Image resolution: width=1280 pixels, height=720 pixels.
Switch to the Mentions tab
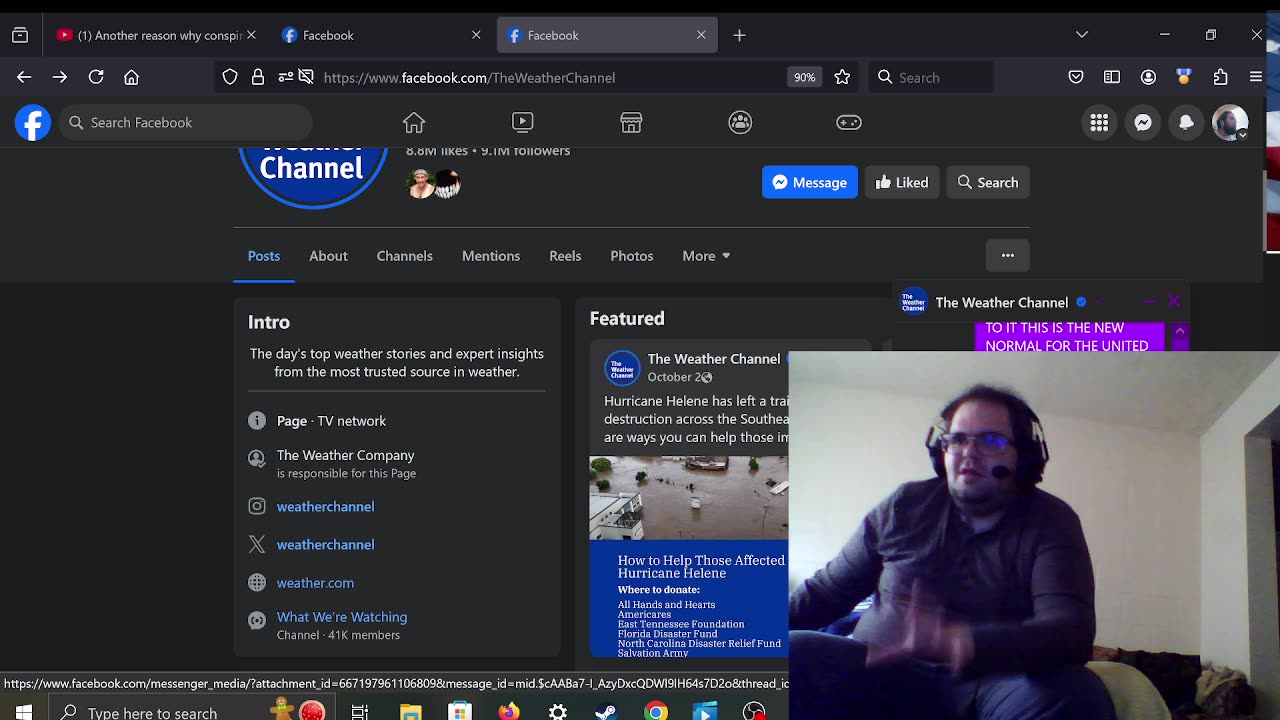(x=491, y=256)
